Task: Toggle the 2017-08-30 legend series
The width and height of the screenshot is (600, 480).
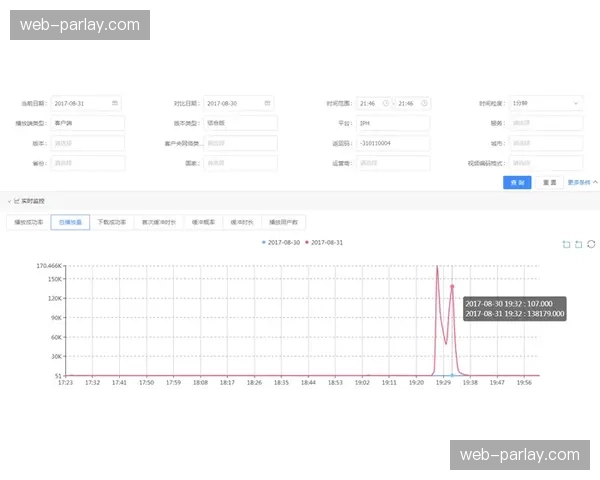Action: [x=283, y=242]
